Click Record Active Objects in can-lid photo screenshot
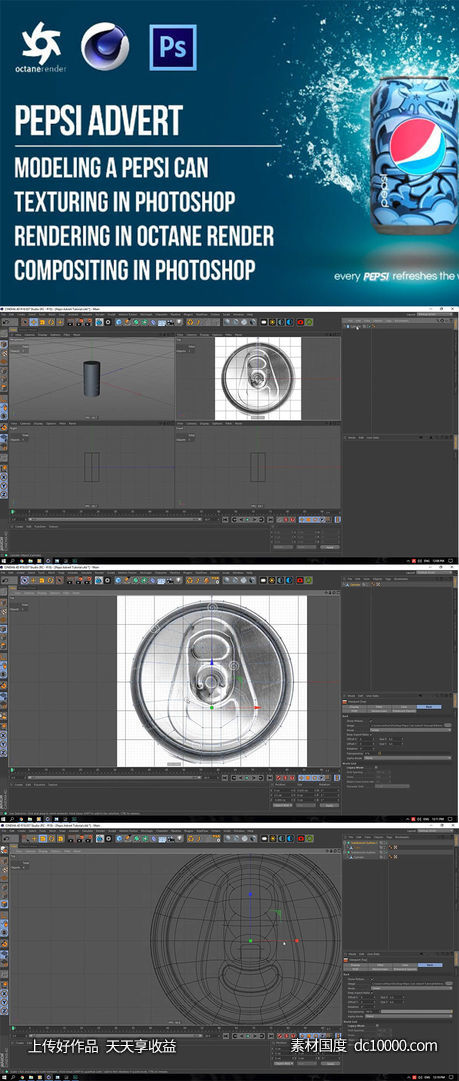The image size is (459, 1081). click(278, 778)
